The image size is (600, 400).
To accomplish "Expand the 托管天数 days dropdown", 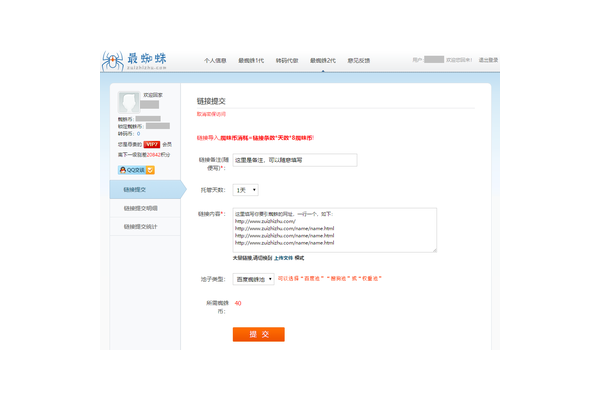I will (245, 189).
